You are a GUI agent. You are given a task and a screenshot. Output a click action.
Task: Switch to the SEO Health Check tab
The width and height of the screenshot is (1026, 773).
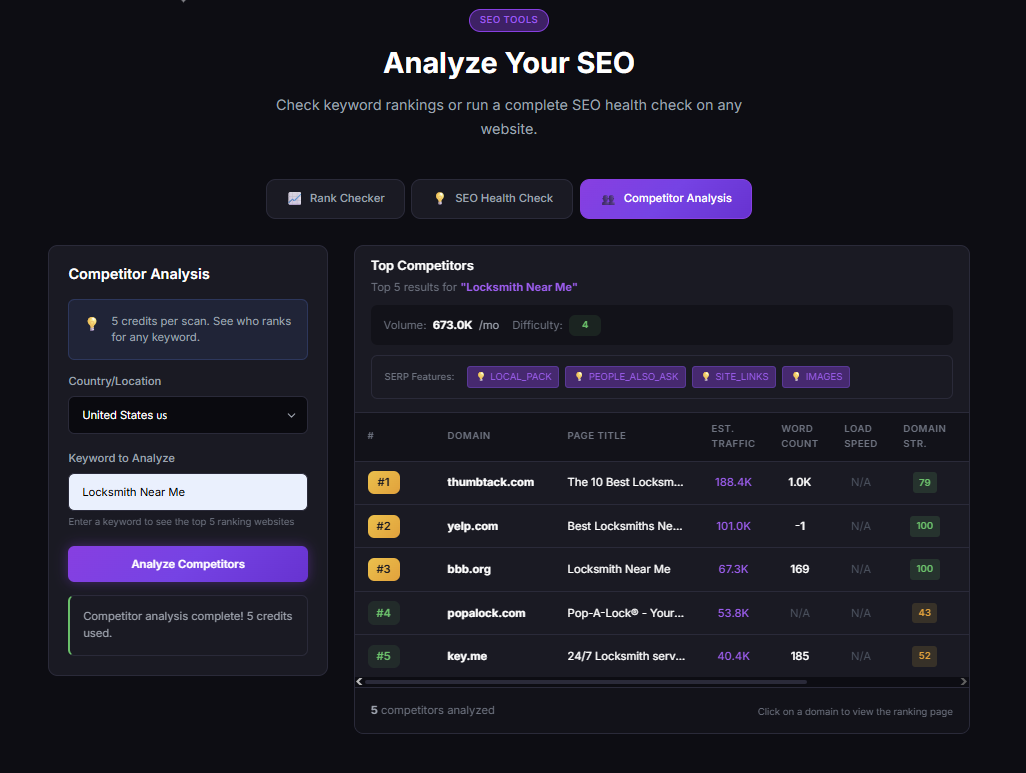[x=491, y=198]
